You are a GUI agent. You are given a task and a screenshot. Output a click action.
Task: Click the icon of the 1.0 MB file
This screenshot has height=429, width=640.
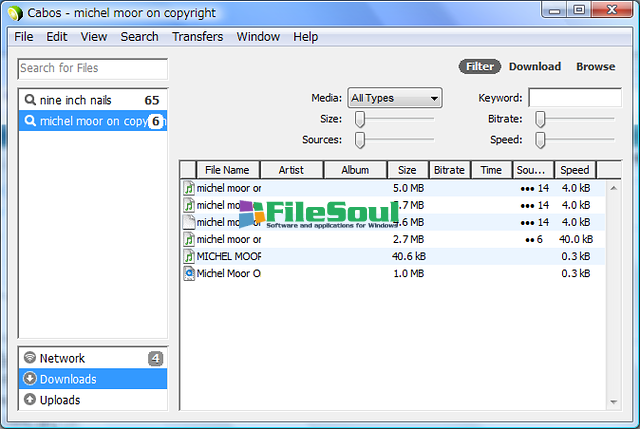click(189, 273)
